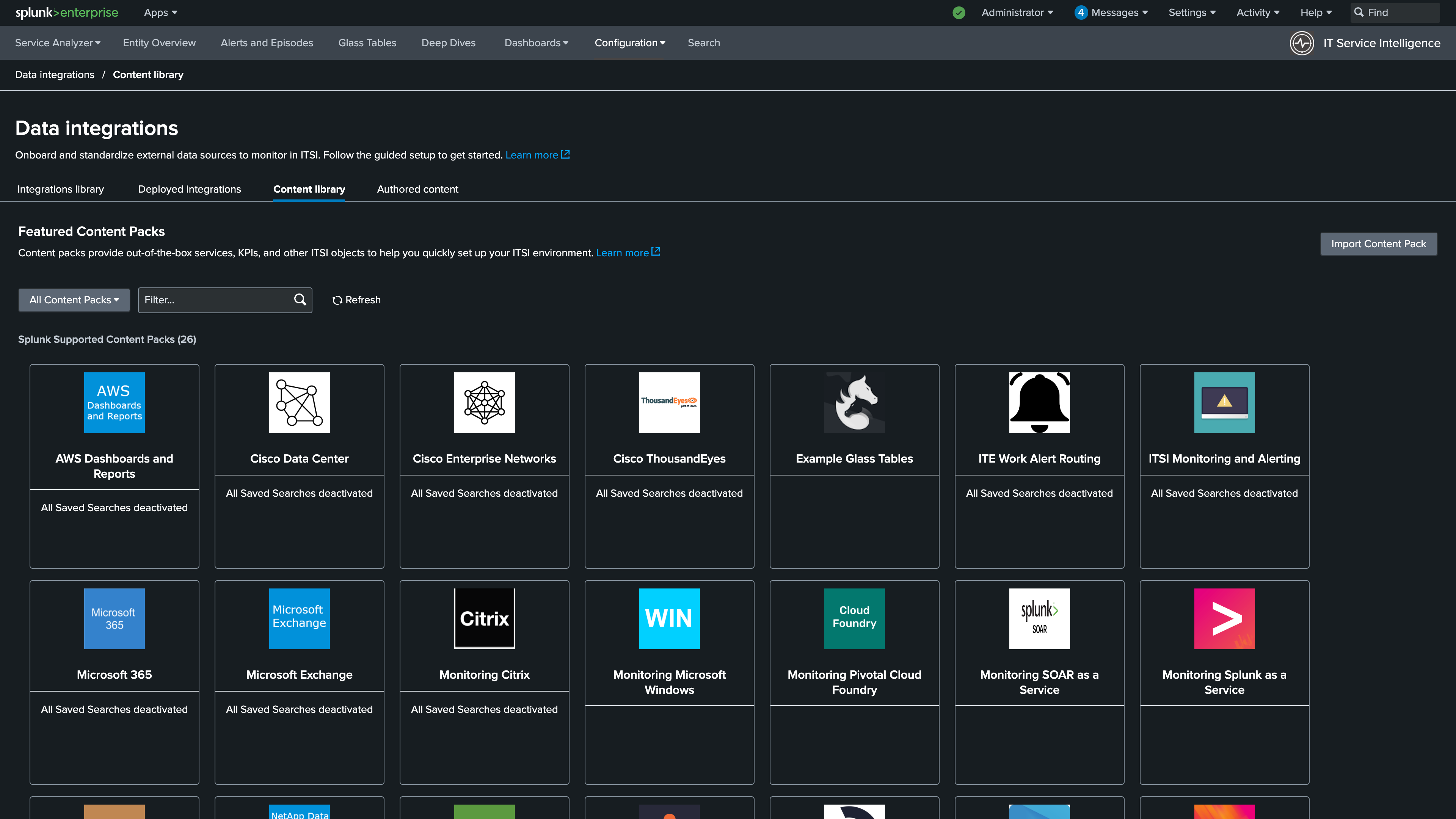
Task: Open the Splunk SOAR logo icon
Action: pos(1039,618)
